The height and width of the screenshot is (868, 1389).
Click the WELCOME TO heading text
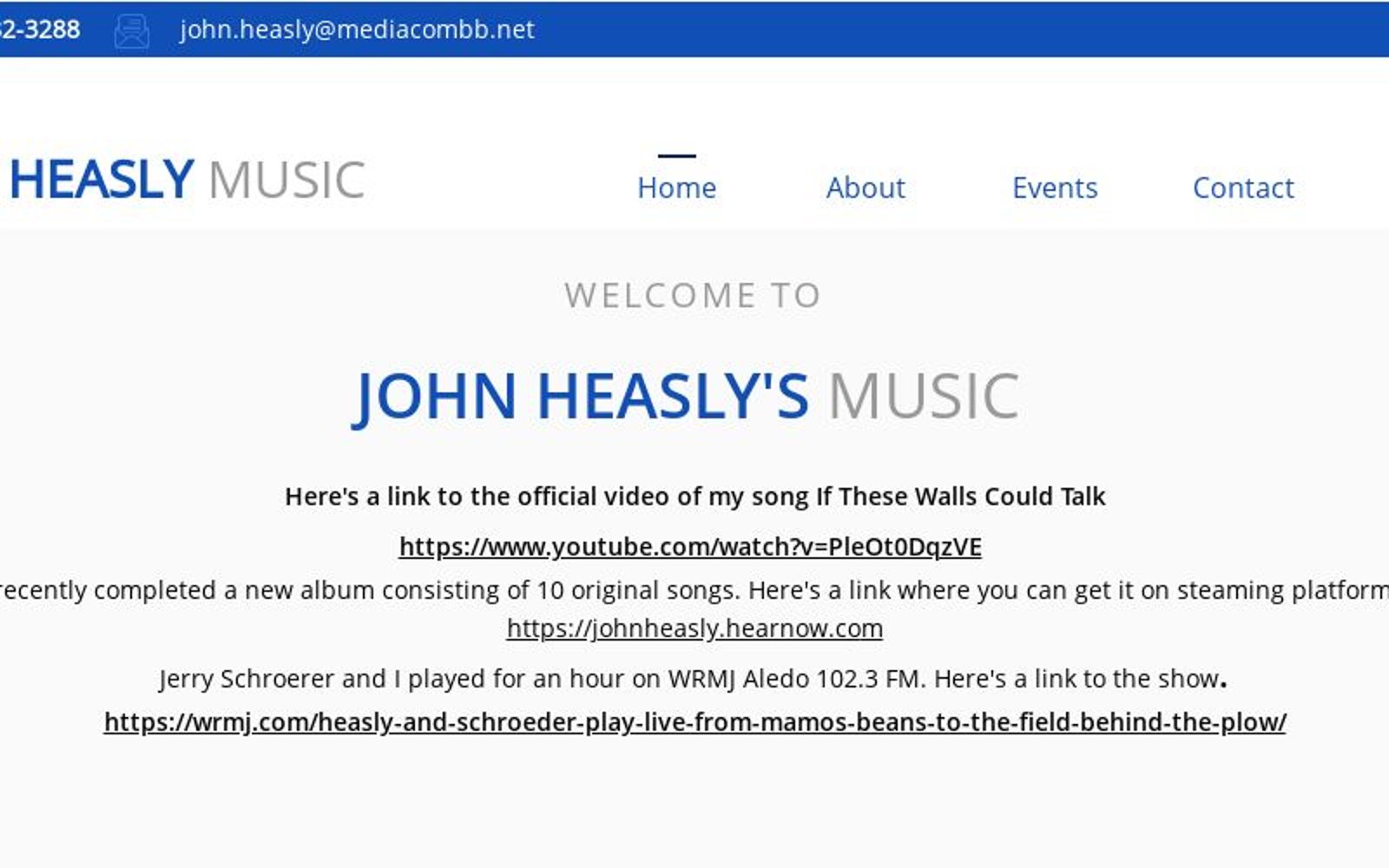[692, 296]
